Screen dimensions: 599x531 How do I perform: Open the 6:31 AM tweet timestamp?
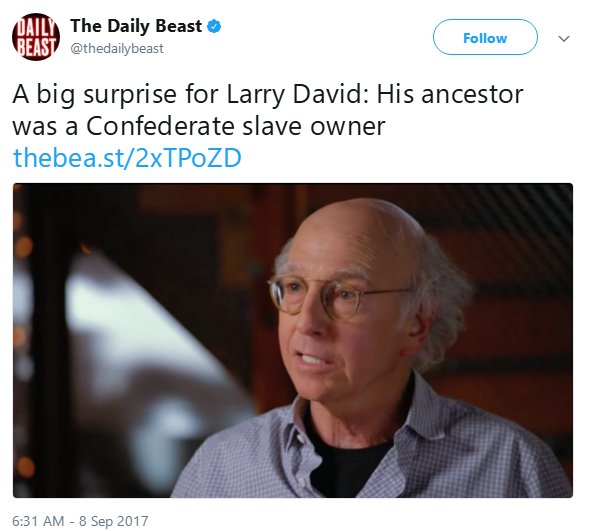[38, 521]
